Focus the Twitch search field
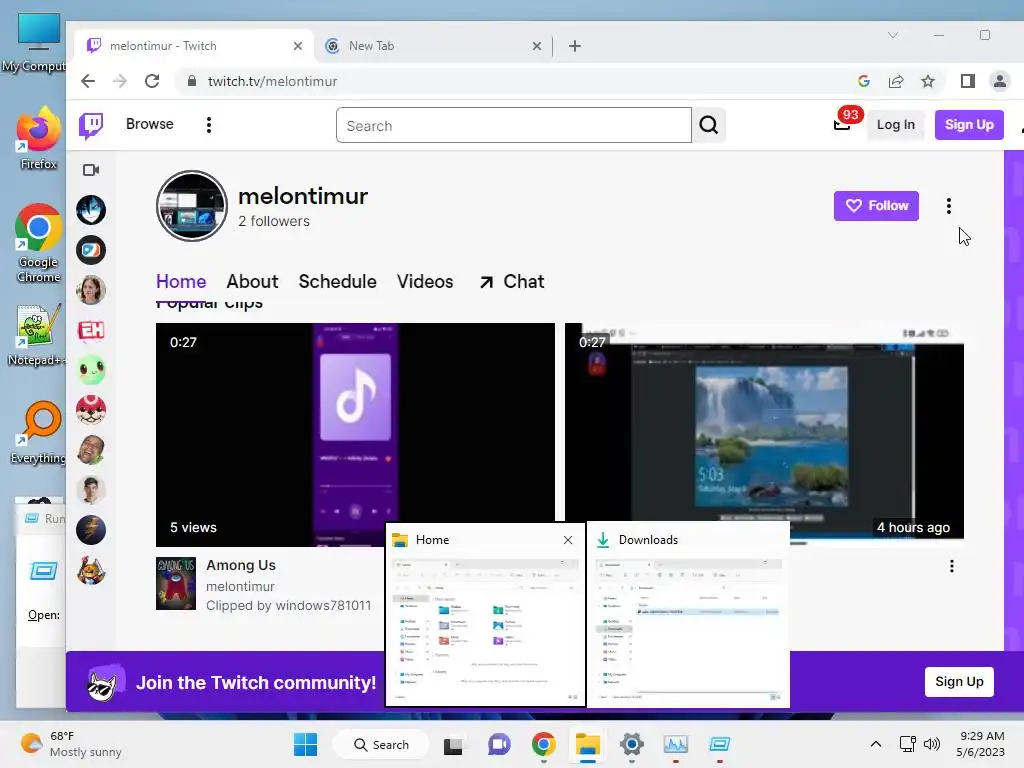 click(513, 125)
